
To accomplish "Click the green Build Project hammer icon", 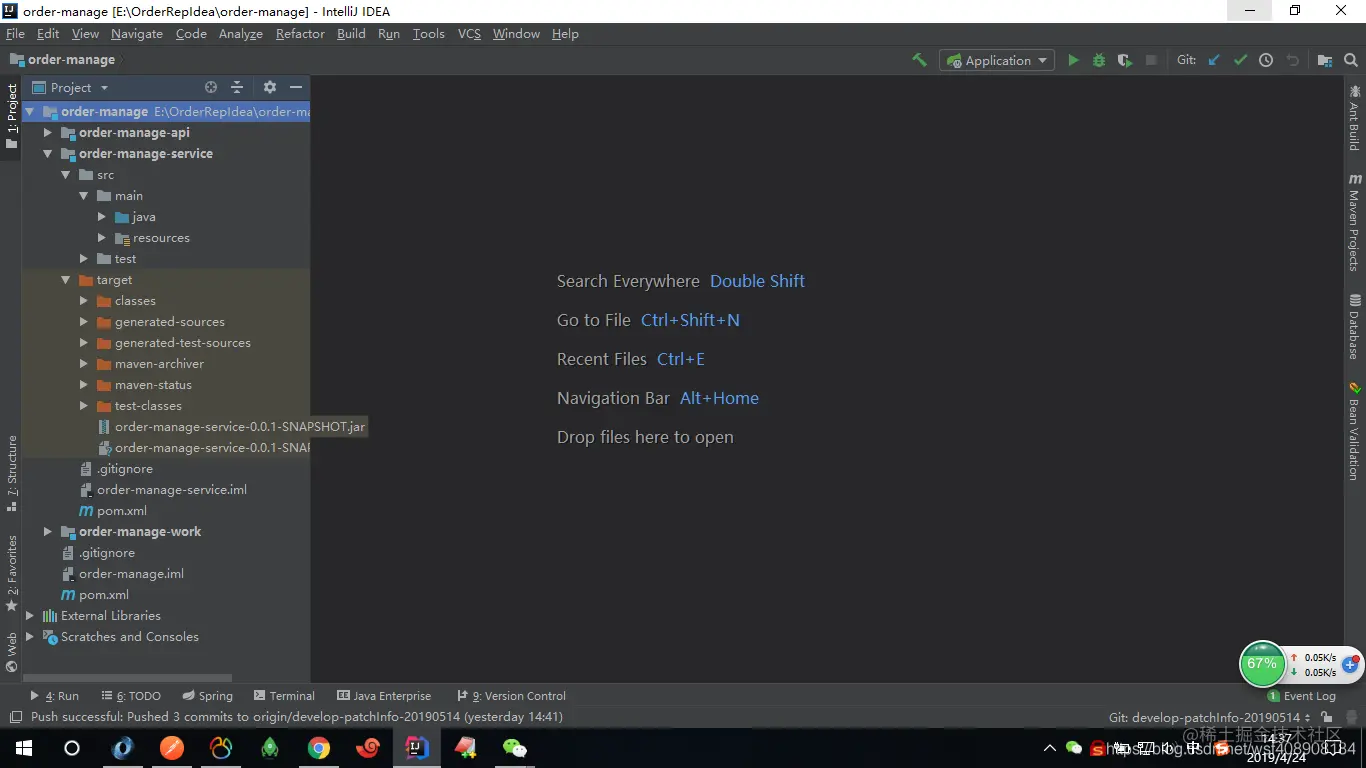I will coord(919,60).
